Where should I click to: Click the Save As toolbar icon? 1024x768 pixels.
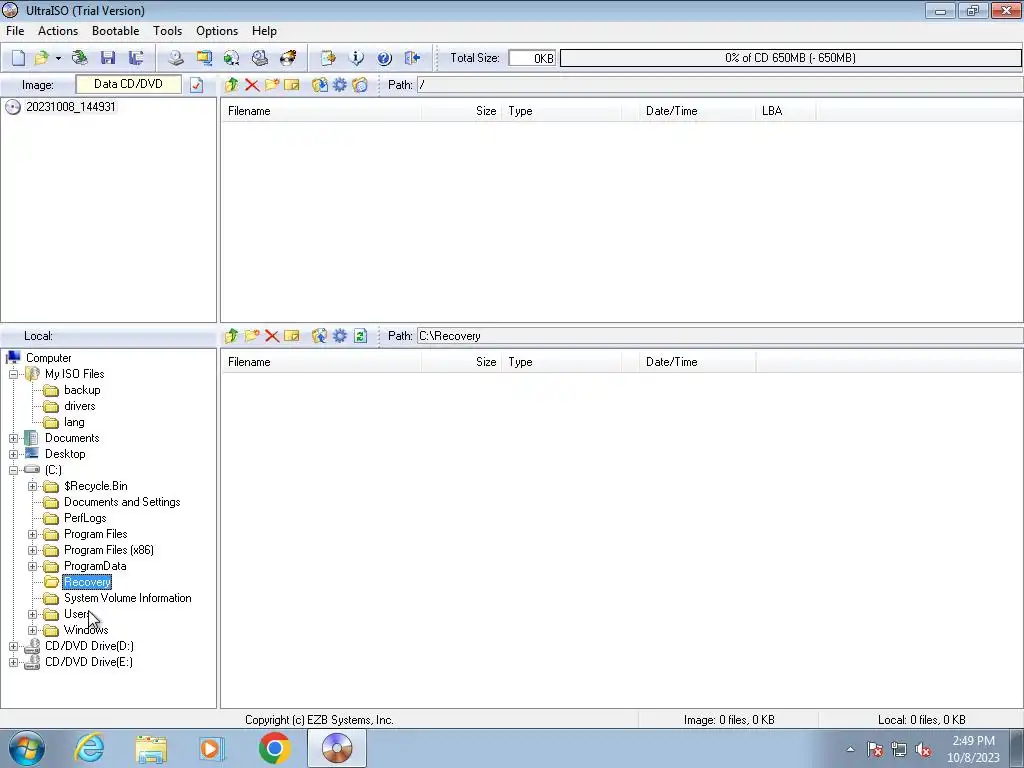pos(136,58)
